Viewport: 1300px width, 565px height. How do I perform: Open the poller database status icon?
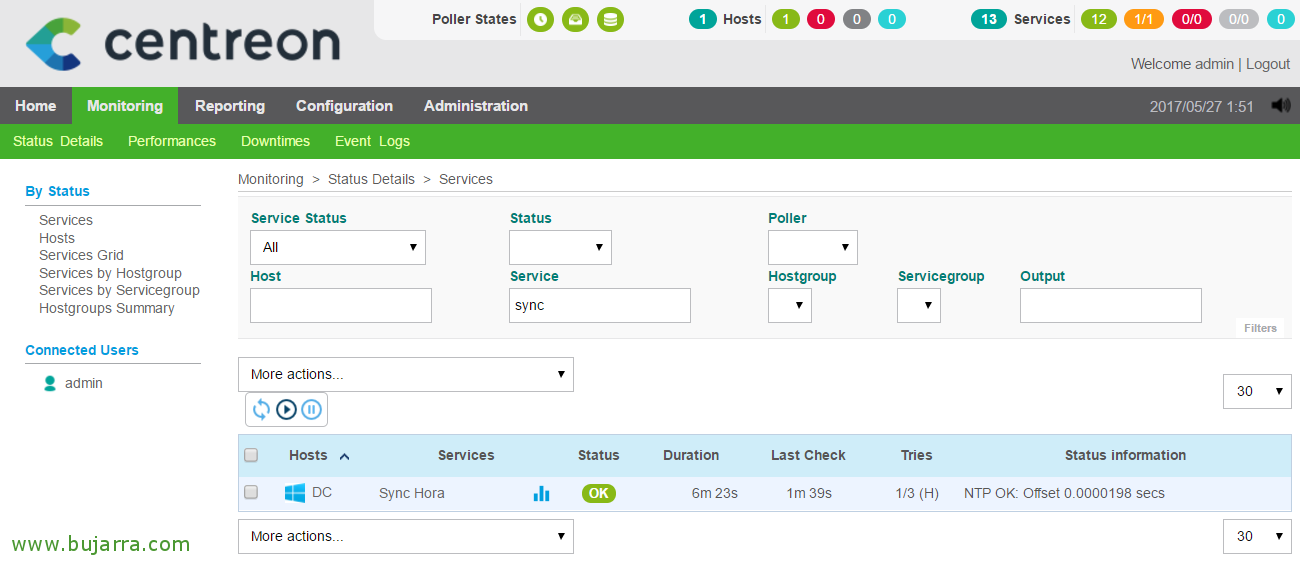[x=610, y=19]
